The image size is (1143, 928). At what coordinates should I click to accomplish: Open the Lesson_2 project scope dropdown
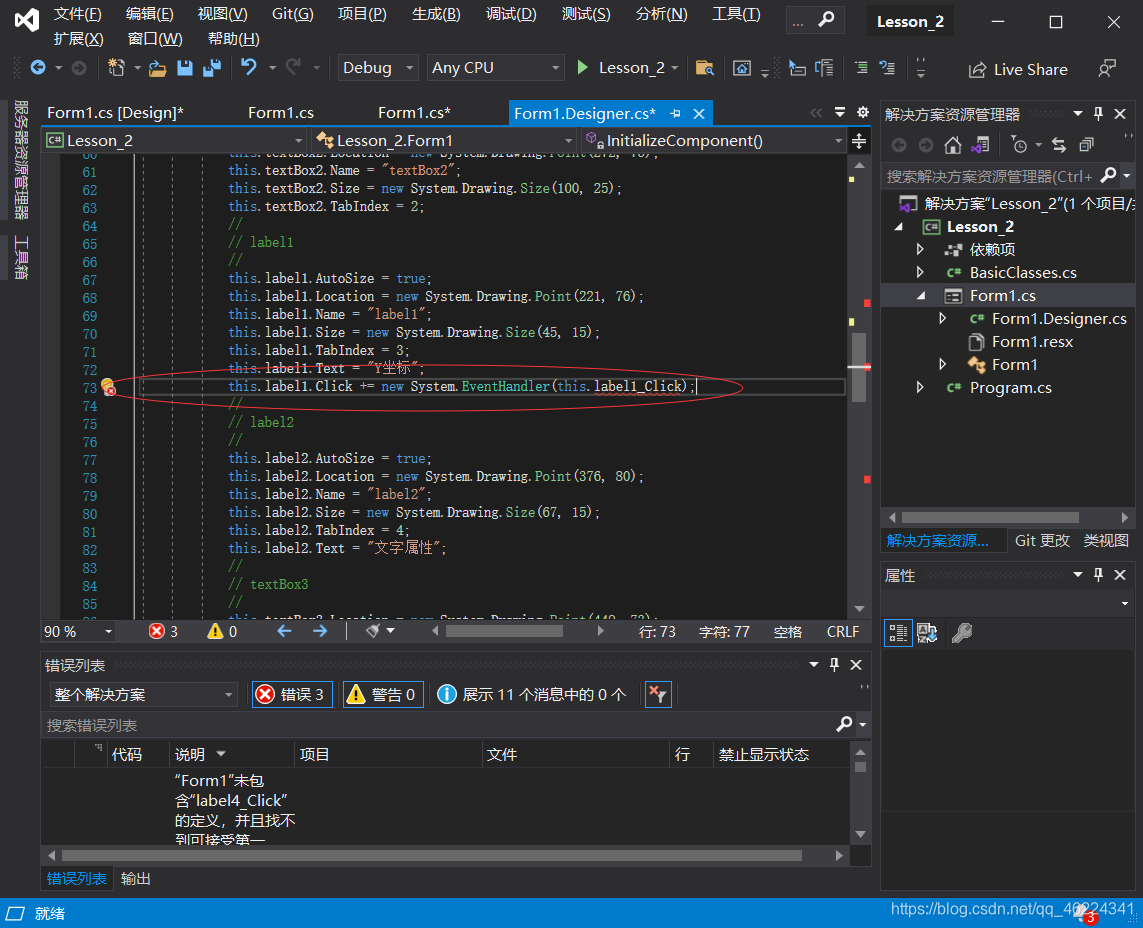point(175,141)
